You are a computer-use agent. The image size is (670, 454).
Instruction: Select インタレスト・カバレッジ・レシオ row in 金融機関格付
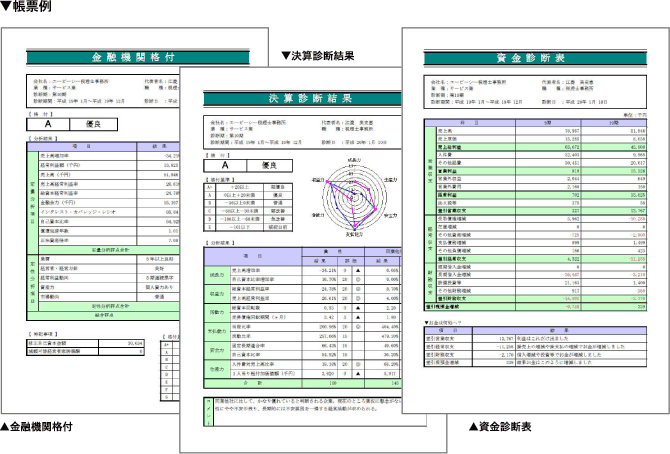[x=109, y=212]
